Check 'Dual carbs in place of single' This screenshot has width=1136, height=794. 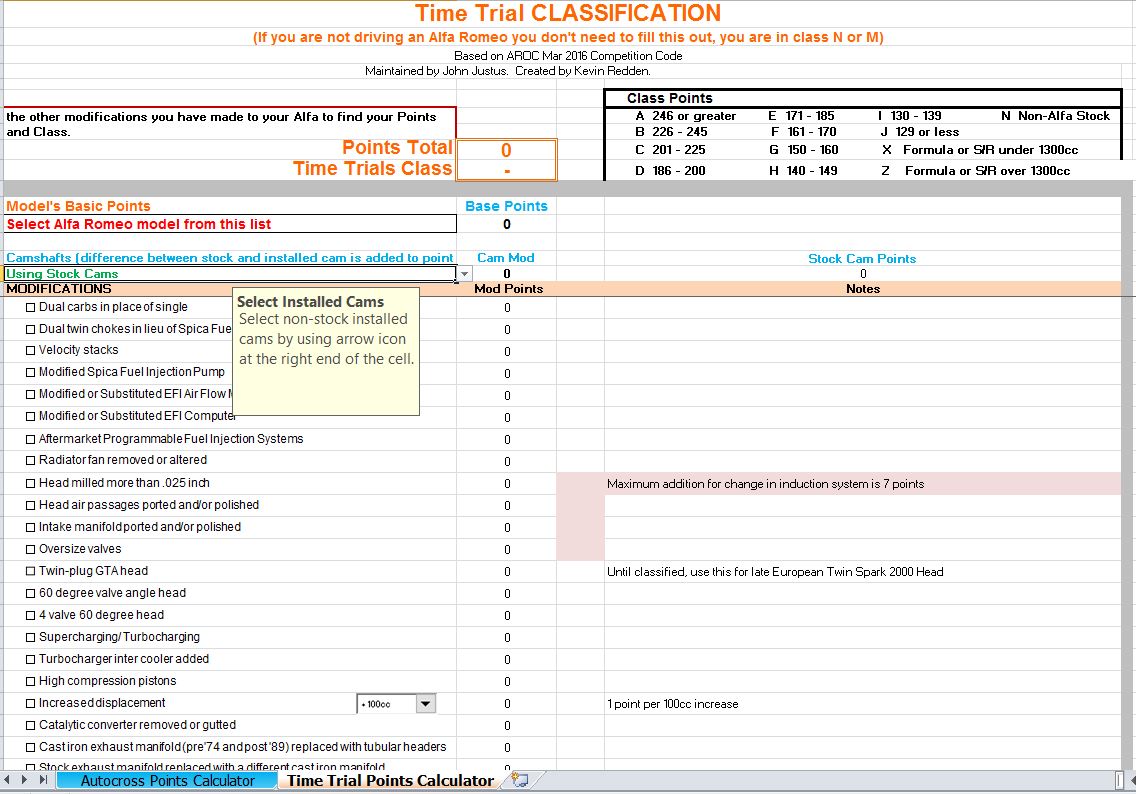(30, 307)
